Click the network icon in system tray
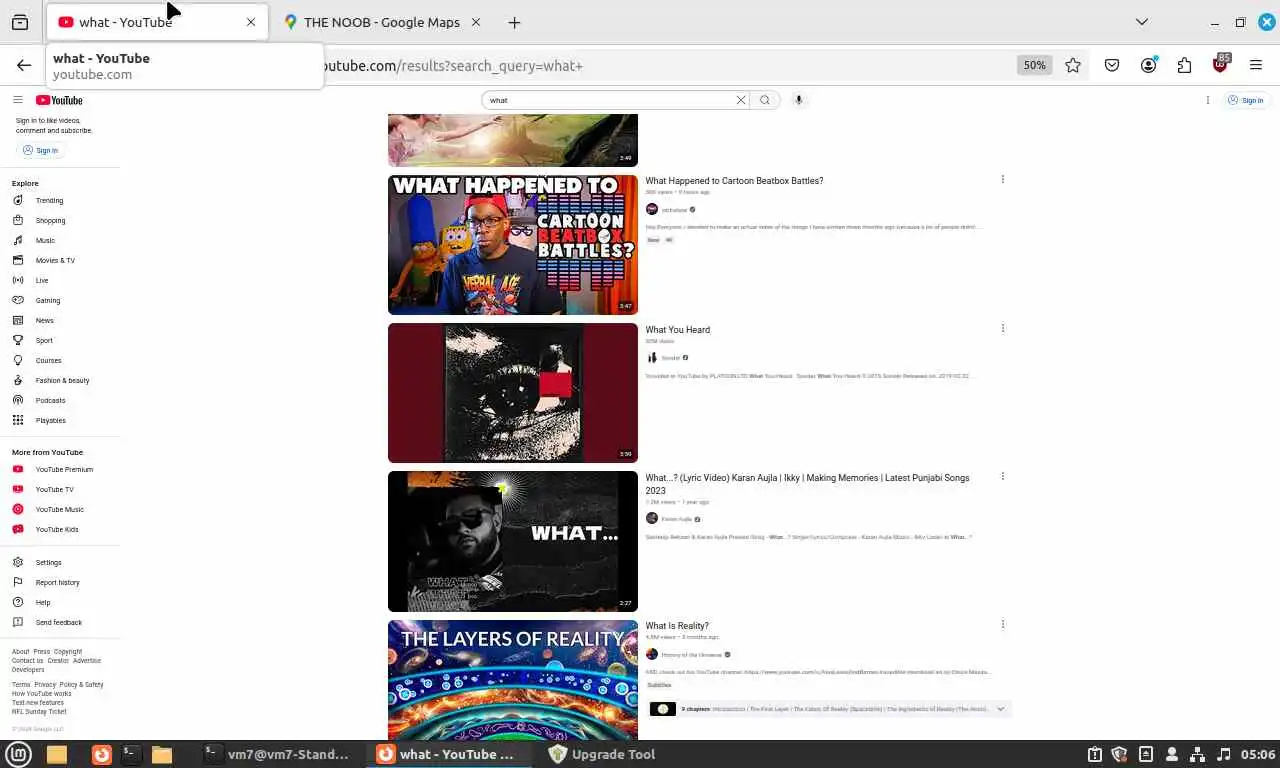The image size is (1280, 768). coord(1198,754)
